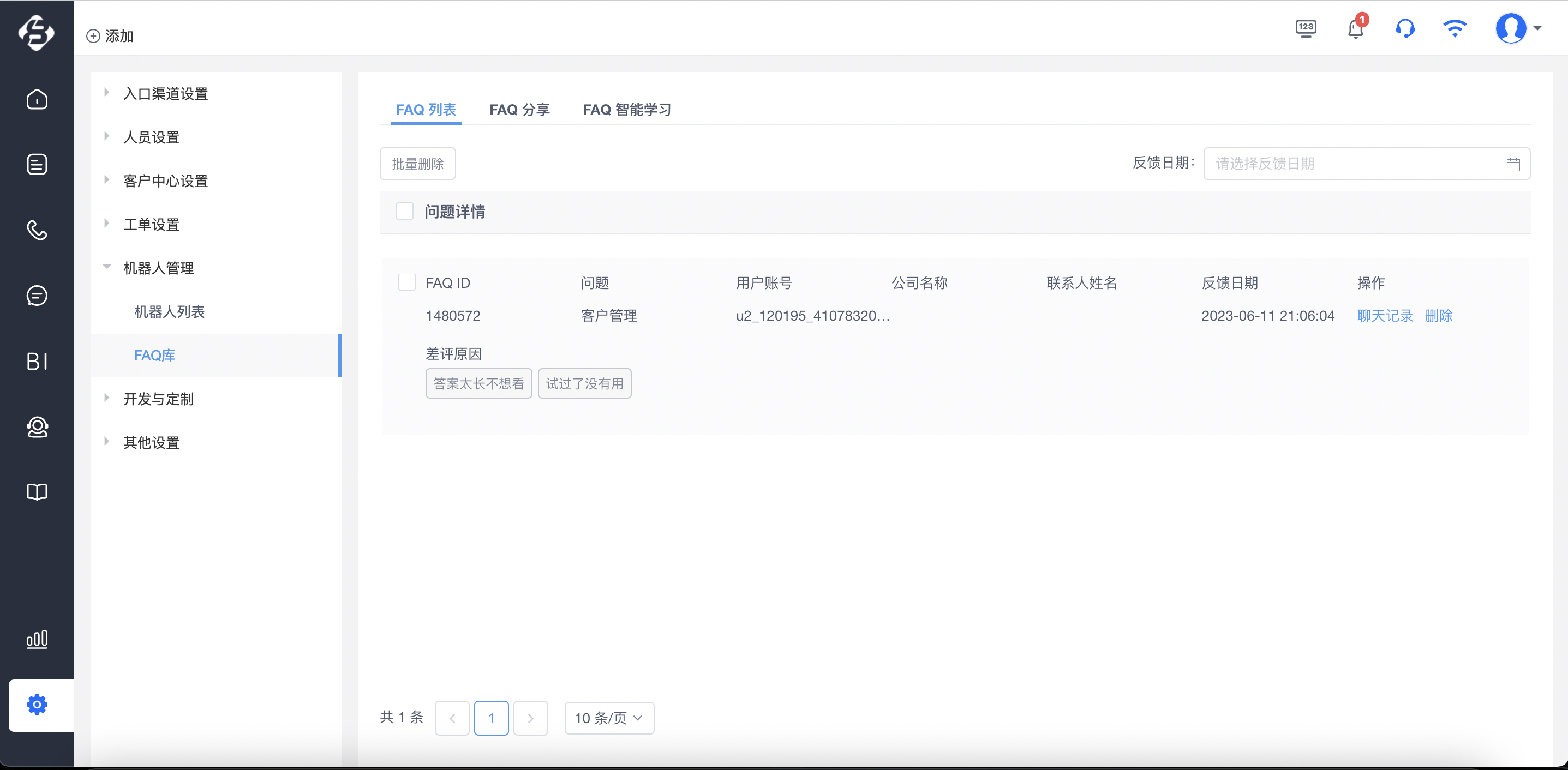Open the 10 条/页 page size dropdown
Viewport: 1568px width, 770px height.
pos(609,718)
